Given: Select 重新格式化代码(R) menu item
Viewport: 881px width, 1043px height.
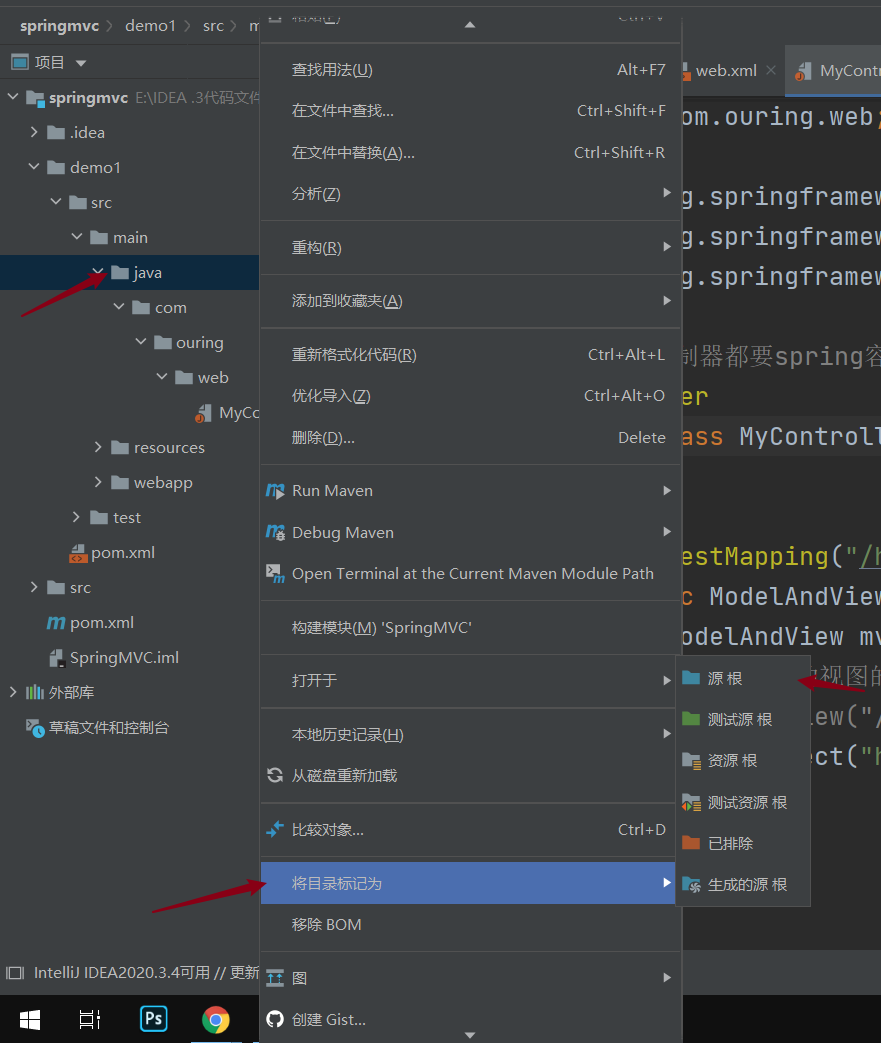Looking at the screenshot, I should click(470, 355).
